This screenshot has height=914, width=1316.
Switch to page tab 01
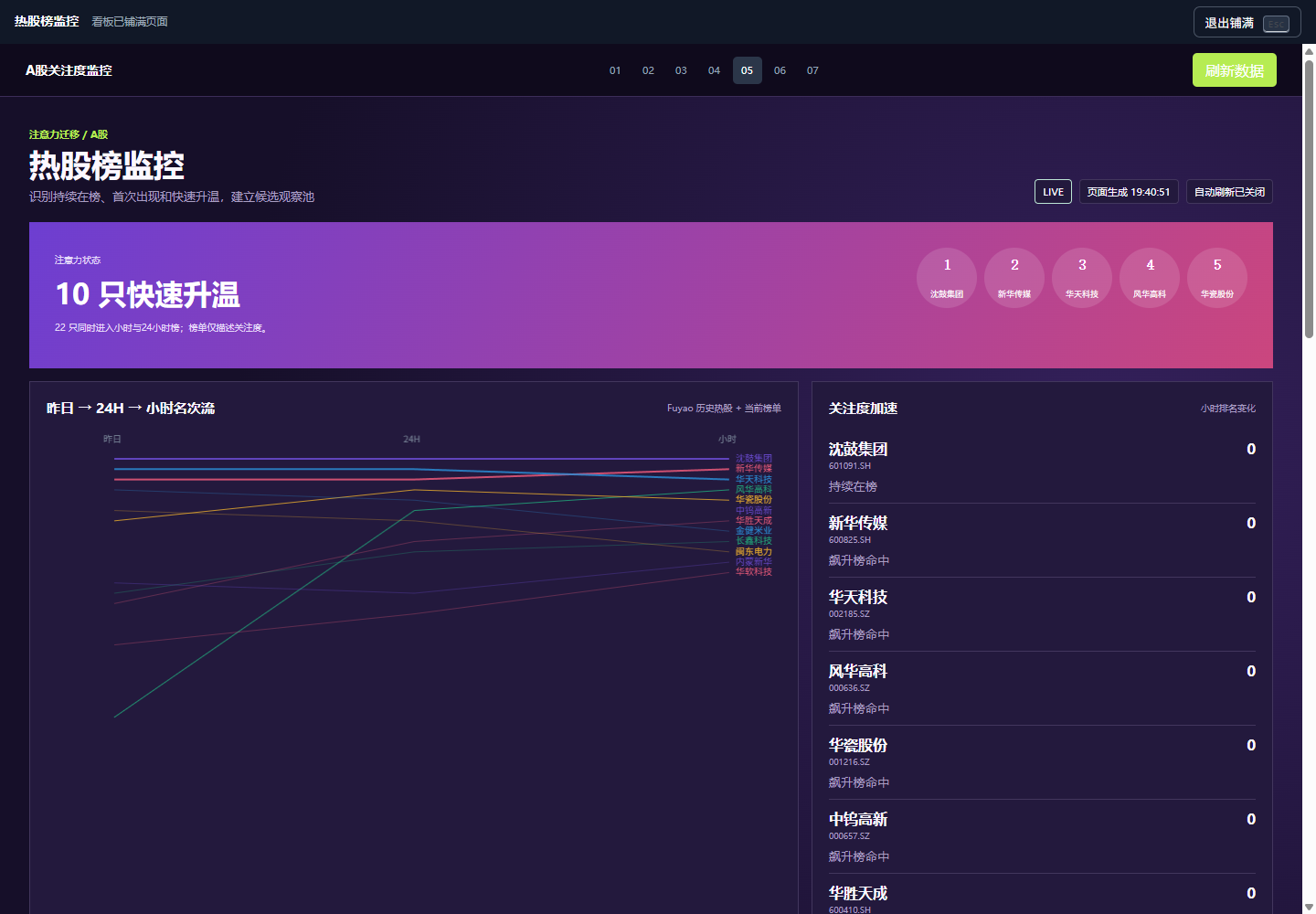615,70
